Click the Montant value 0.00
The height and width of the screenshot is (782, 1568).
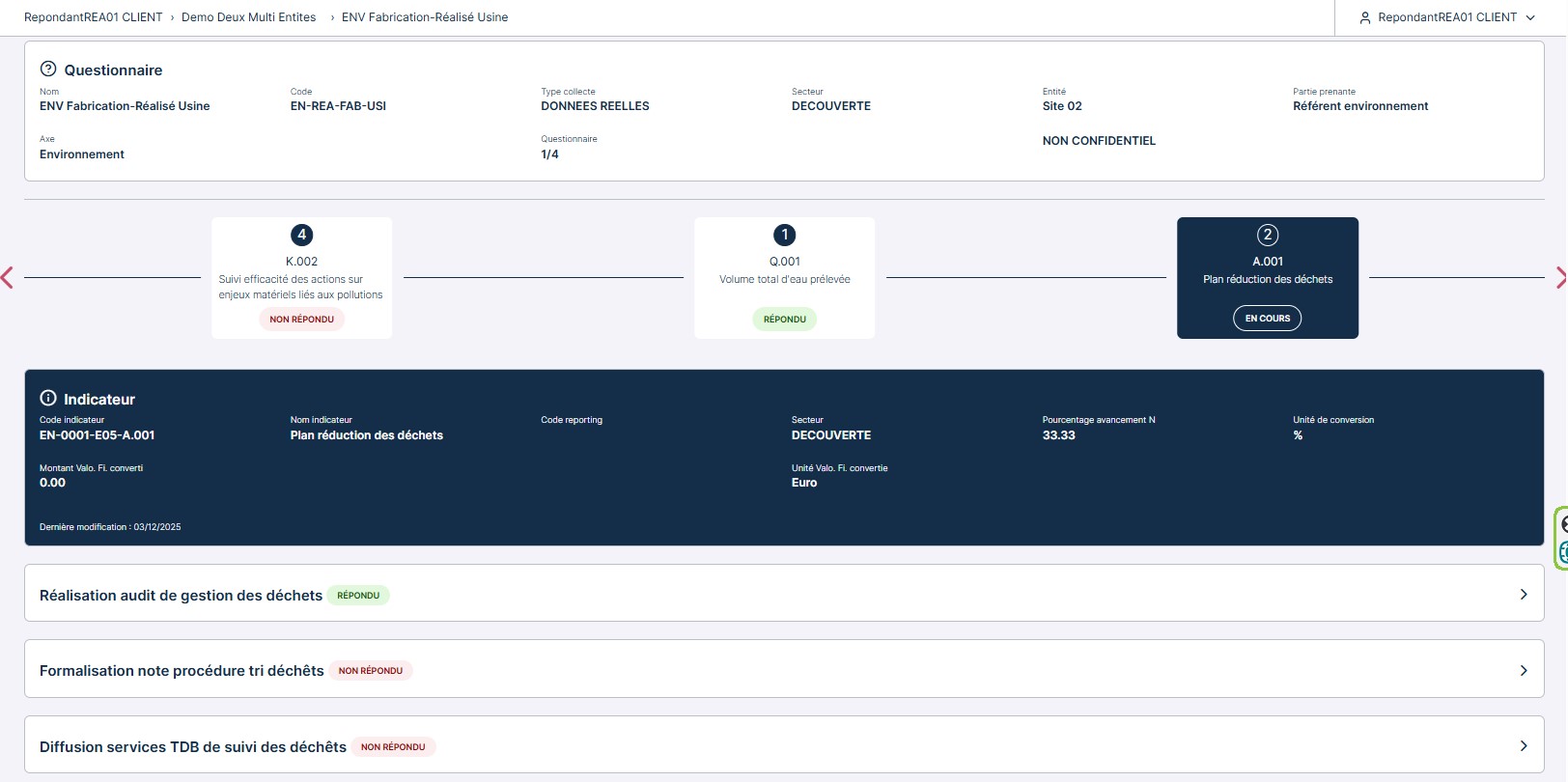pos(52,483)
